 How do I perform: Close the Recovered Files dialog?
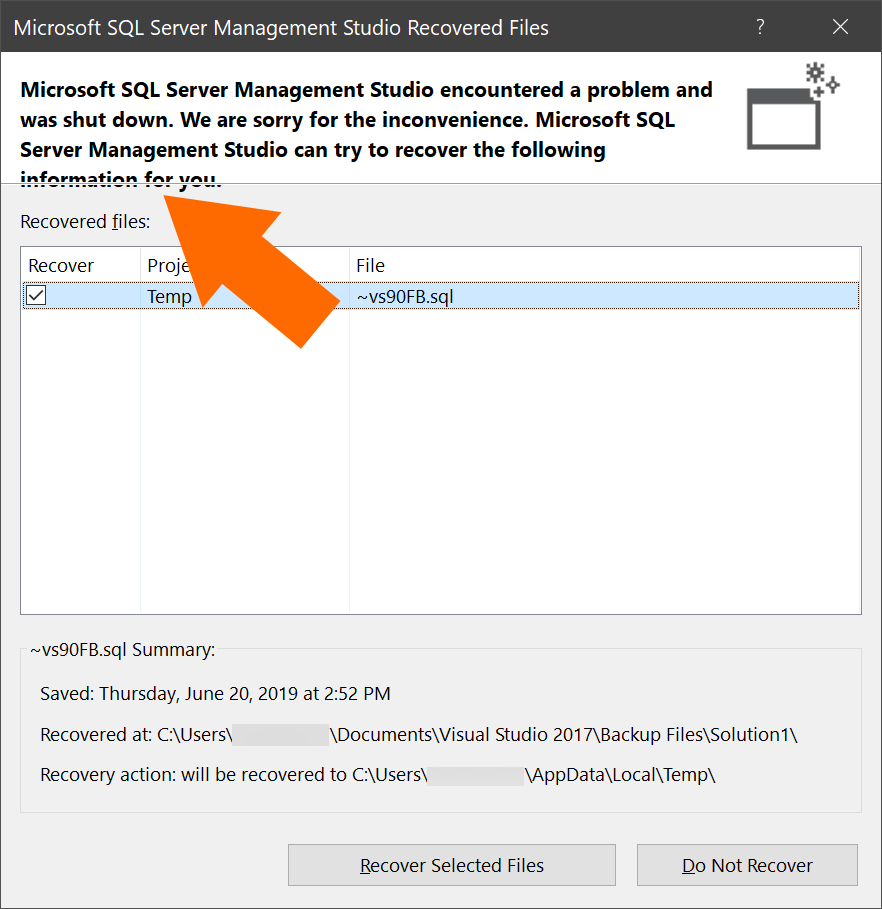coord(840,27)
